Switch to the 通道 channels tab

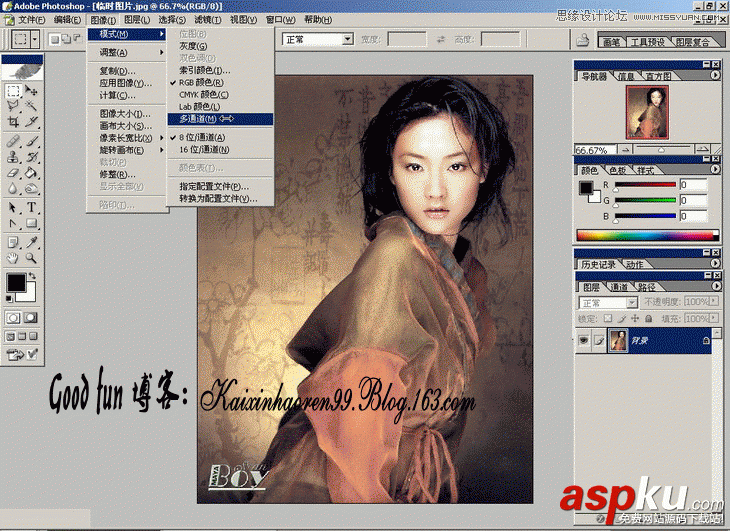tap(619, 287)
